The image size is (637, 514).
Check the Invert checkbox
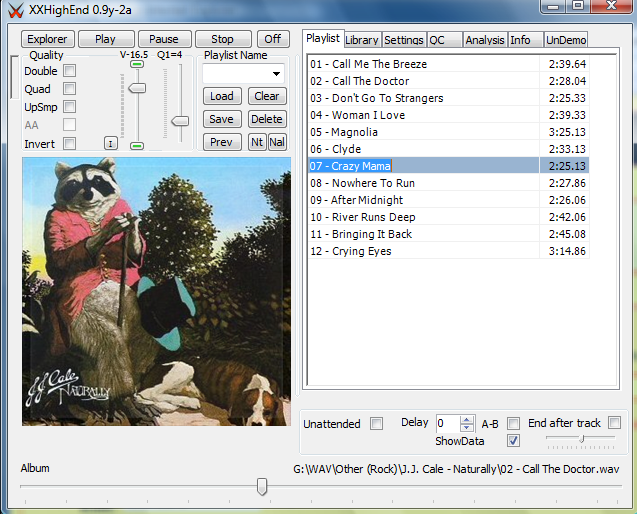69,143
